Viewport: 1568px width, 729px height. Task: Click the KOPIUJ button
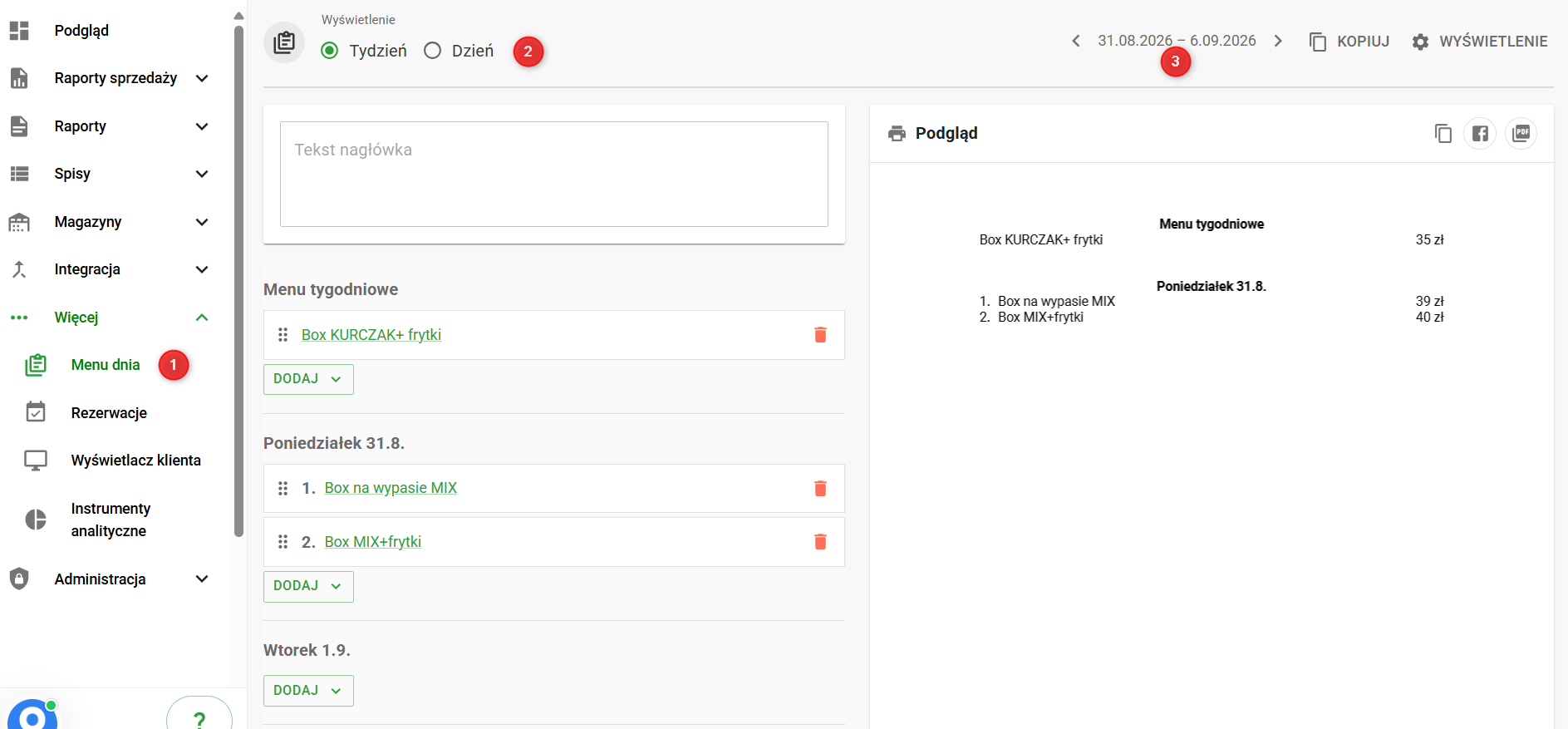click(1349, 42)
